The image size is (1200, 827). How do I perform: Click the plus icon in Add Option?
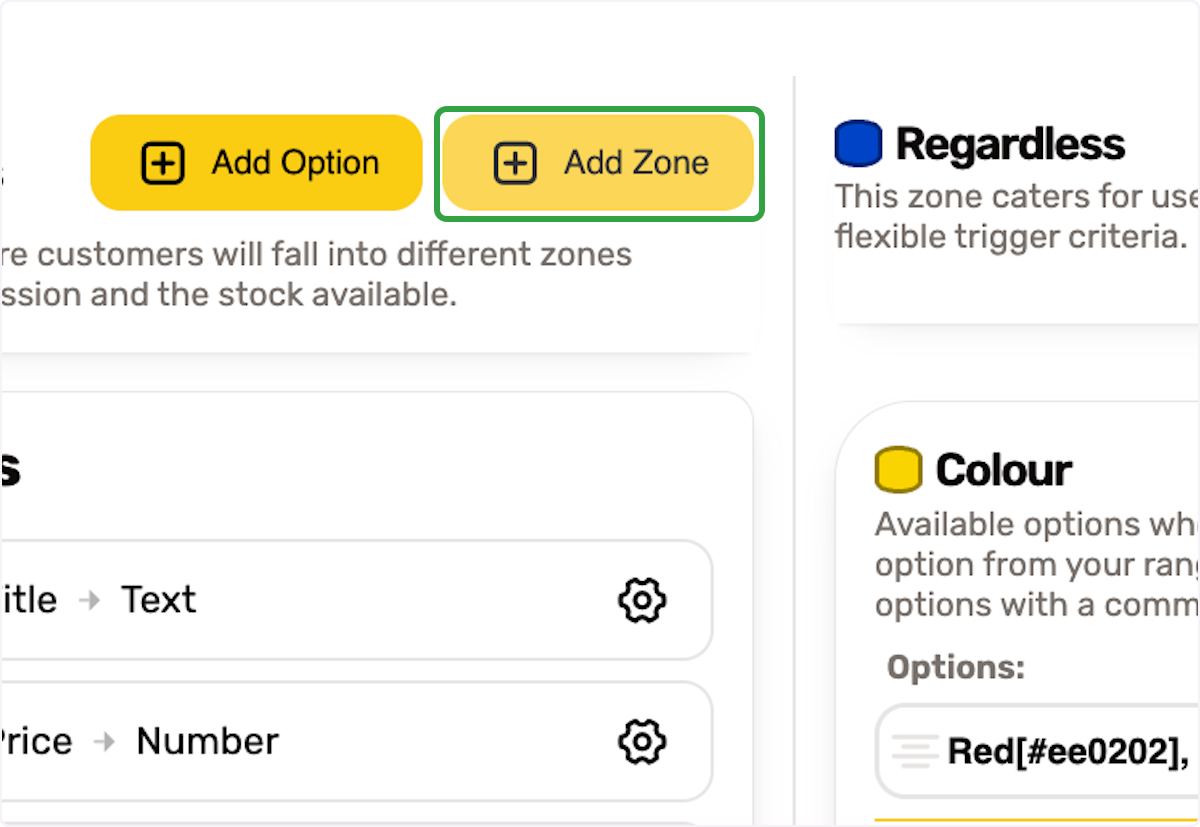coord(162,163)
